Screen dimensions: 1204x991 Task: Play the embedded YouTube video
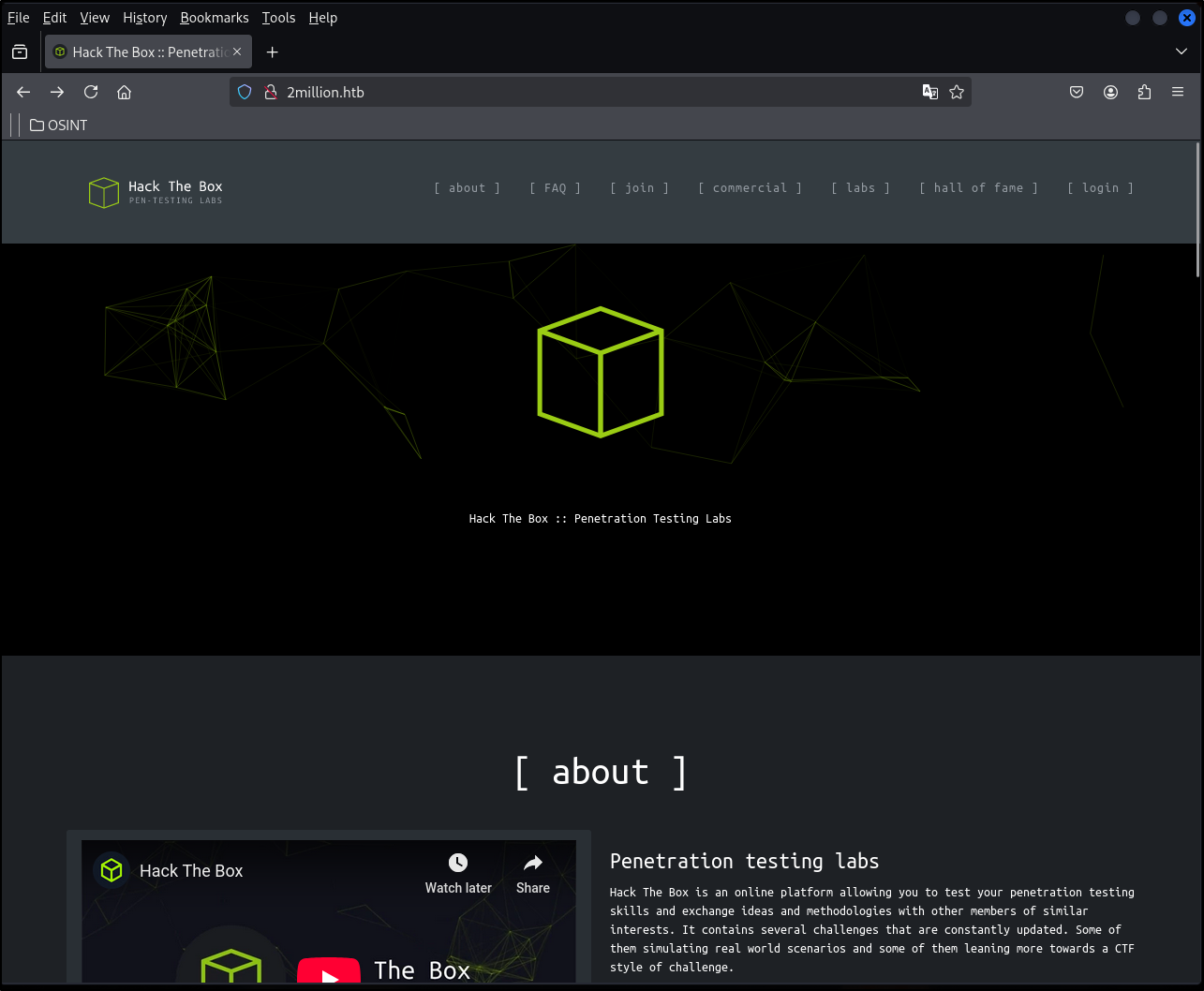click(329, 971)
